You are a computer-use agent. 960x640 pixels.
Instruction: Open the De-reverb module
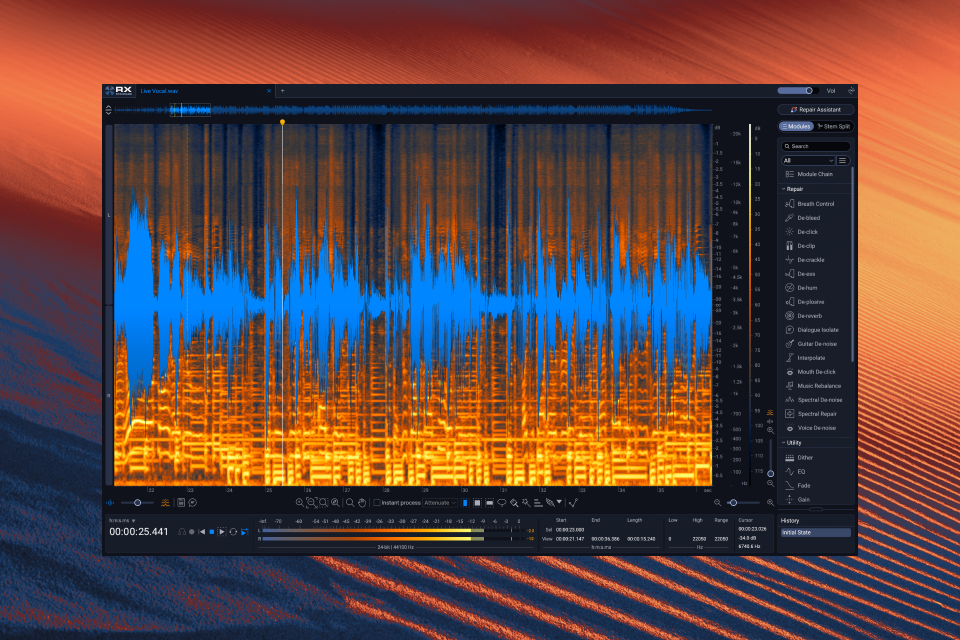pyautogui.click(x=815, y=316)
